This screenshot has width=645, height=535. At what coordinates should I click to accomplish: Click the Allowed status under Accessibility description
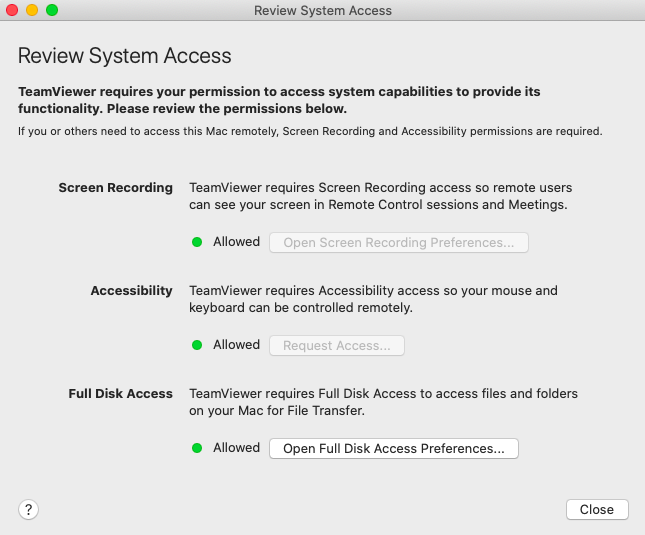pyautogui.click(x=237, y=345)
